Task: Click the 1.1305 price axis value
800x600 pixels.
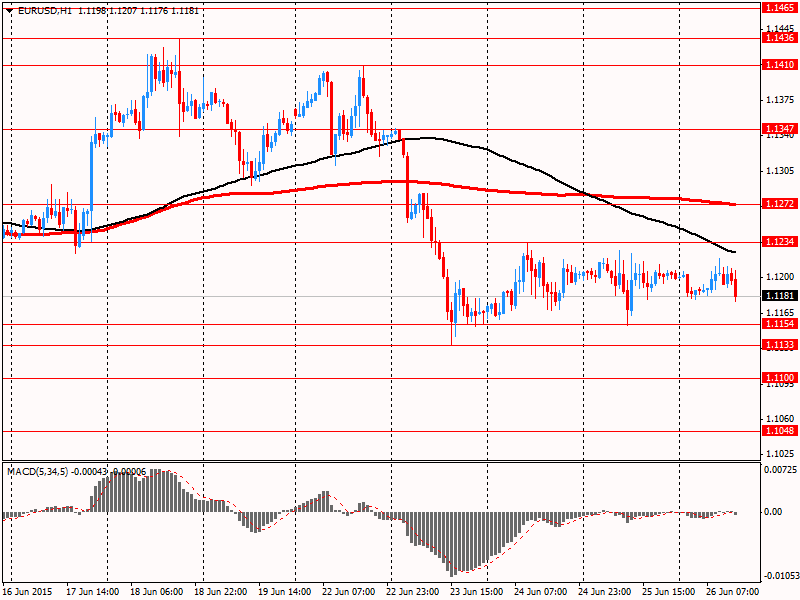Action: click(781, 171)
